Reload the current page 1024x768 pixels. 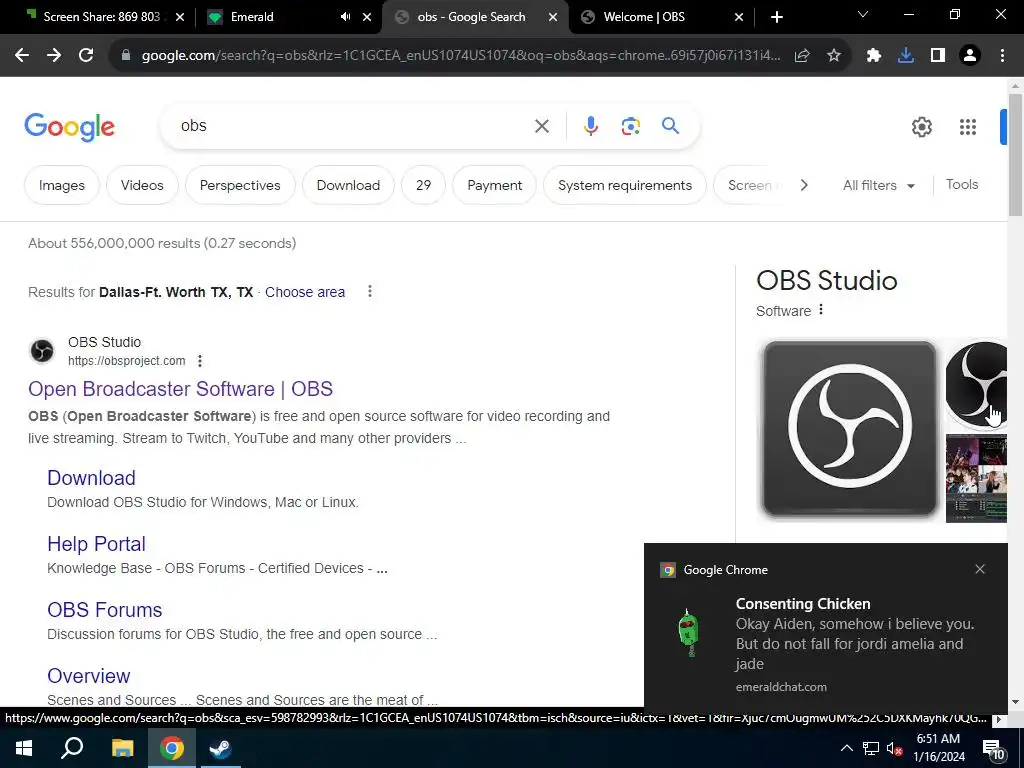coord(86,56)
